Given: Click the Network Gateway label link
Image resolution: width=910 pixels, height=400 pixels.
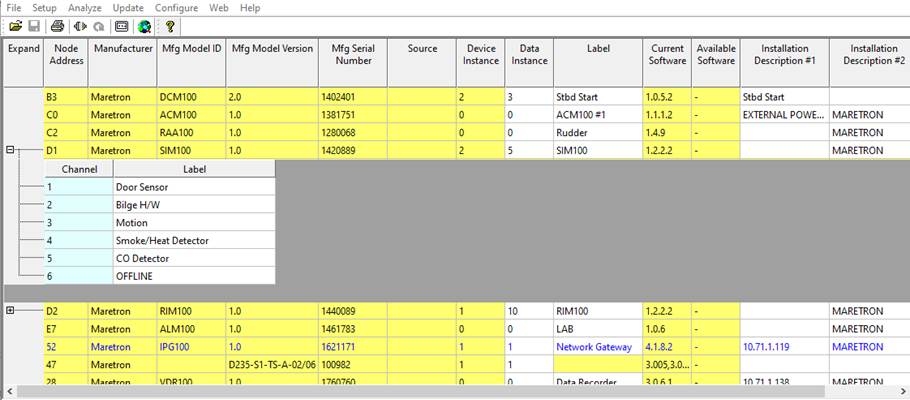Looking at the screenshot, I should (x=594, y=347).
